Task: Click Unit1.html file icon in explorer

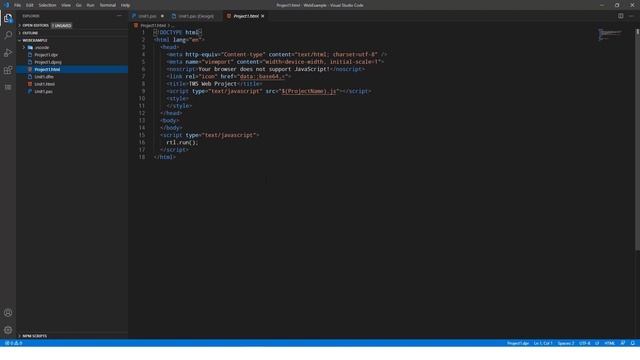Action: (30, 84)
